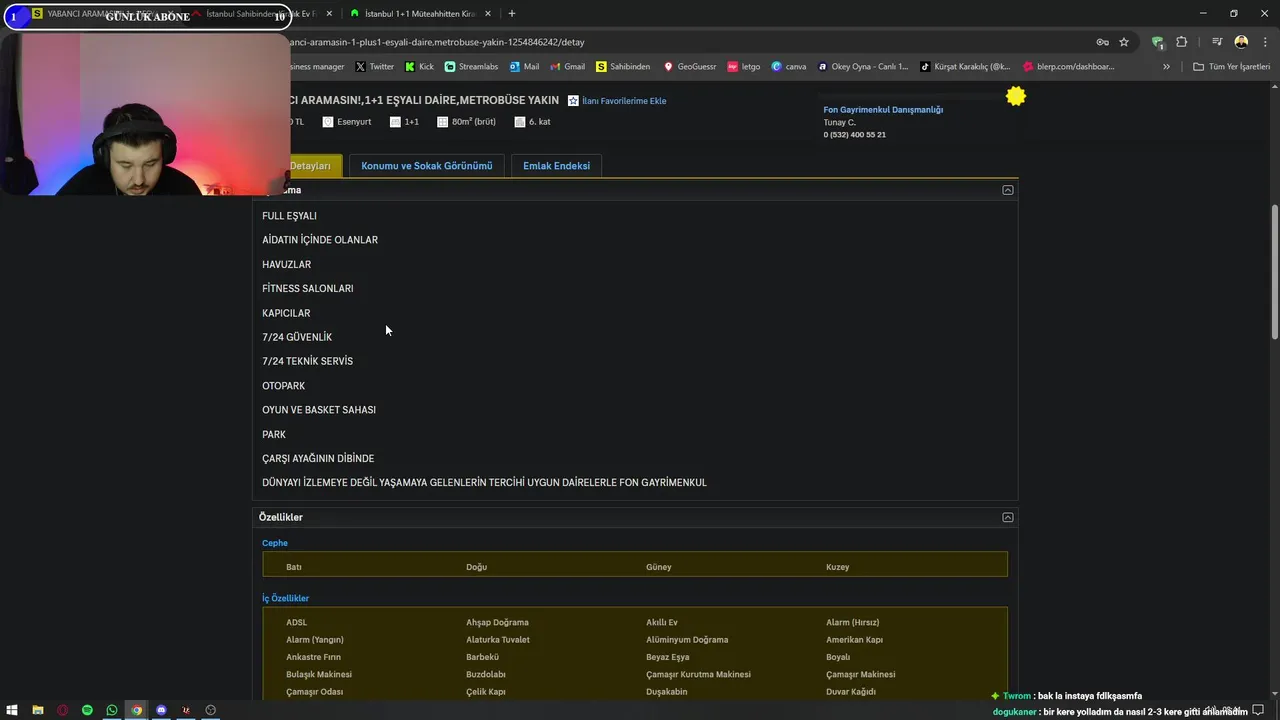Switch to Konumu ve Sokak Görünümü tab

click(427, 166)
